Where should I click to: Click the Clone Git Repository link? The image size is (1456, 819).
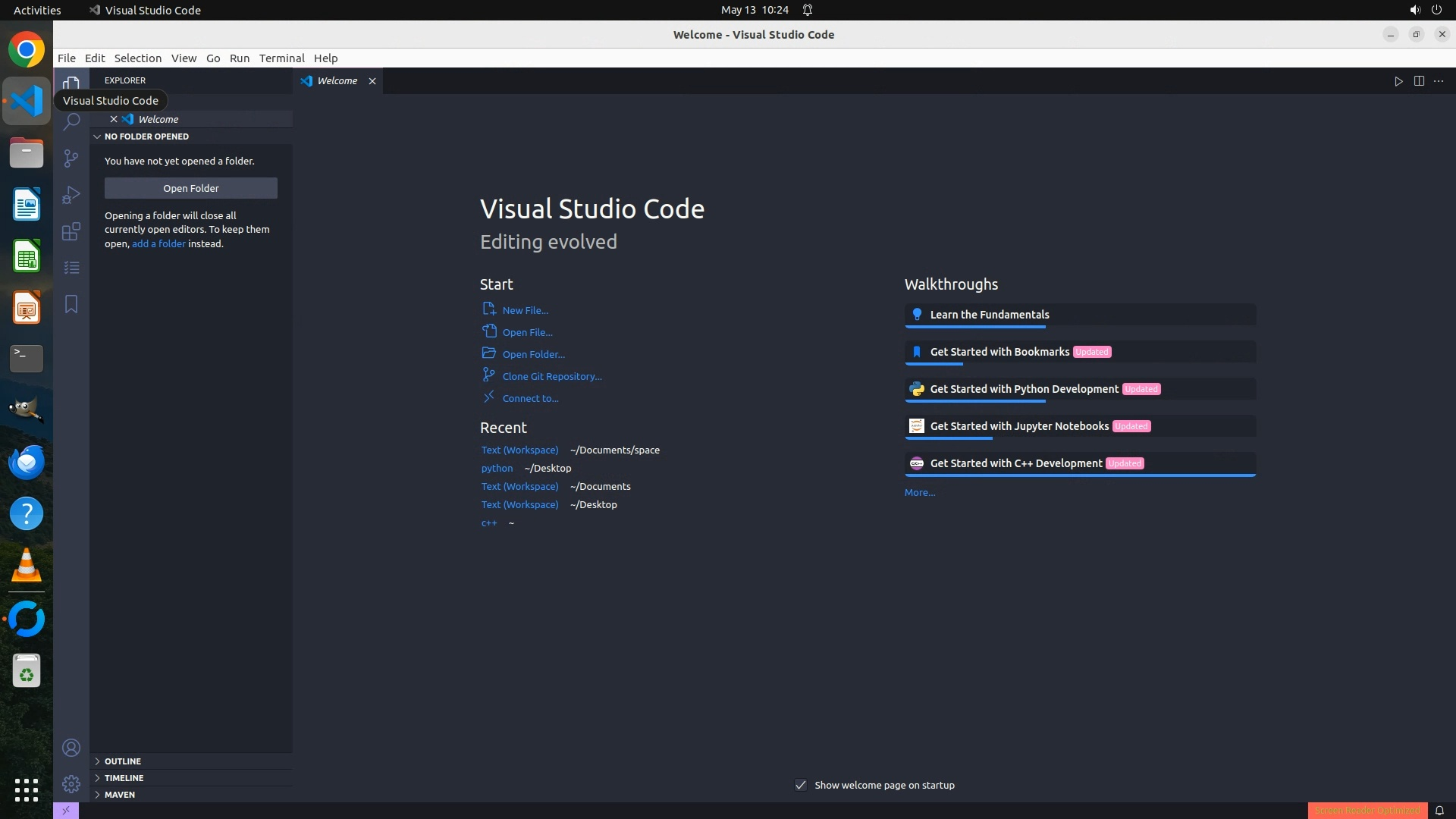pos(552,376)
